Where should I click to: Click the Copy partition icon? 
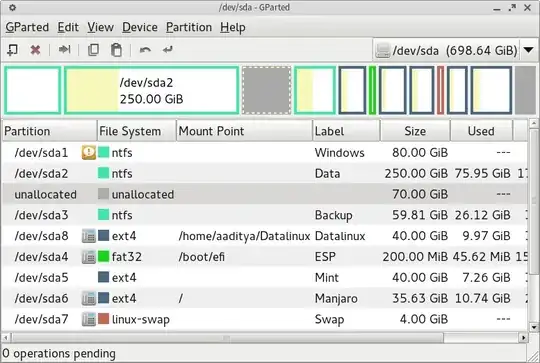point(93,50)
